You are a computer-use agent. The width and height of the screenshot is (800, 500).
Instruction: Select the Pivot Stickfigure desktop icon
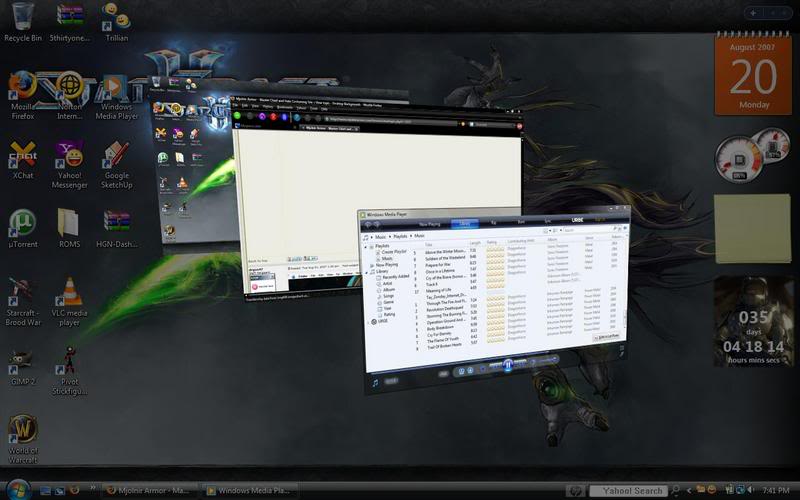[69, 370]
